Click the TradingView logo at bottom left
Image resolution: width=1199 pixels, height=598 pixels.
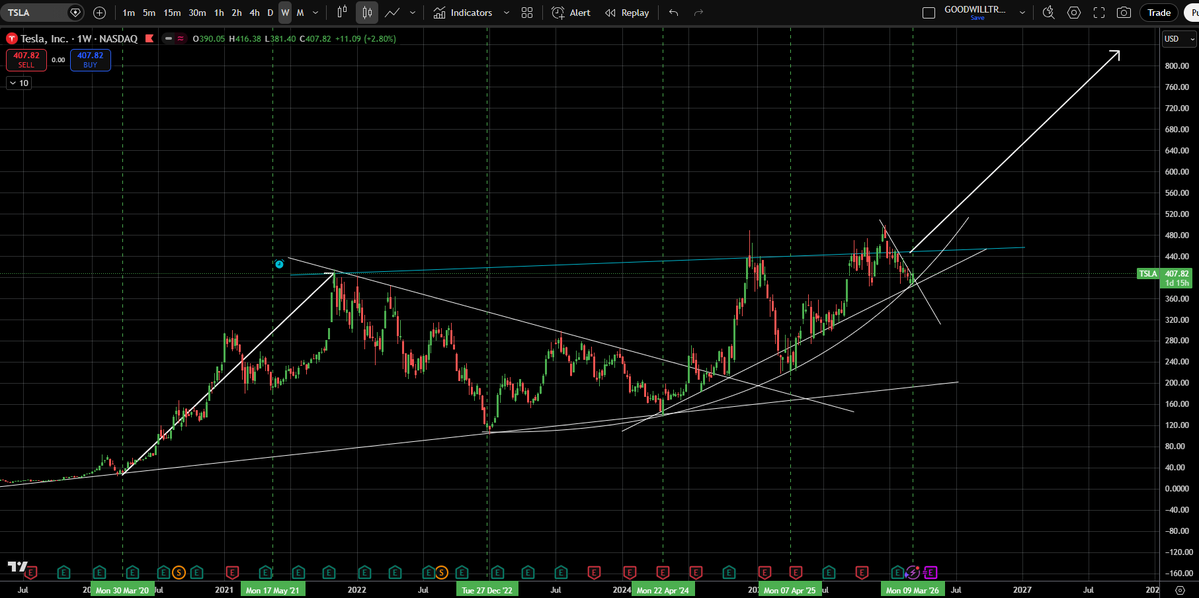(x=17, y=567)
